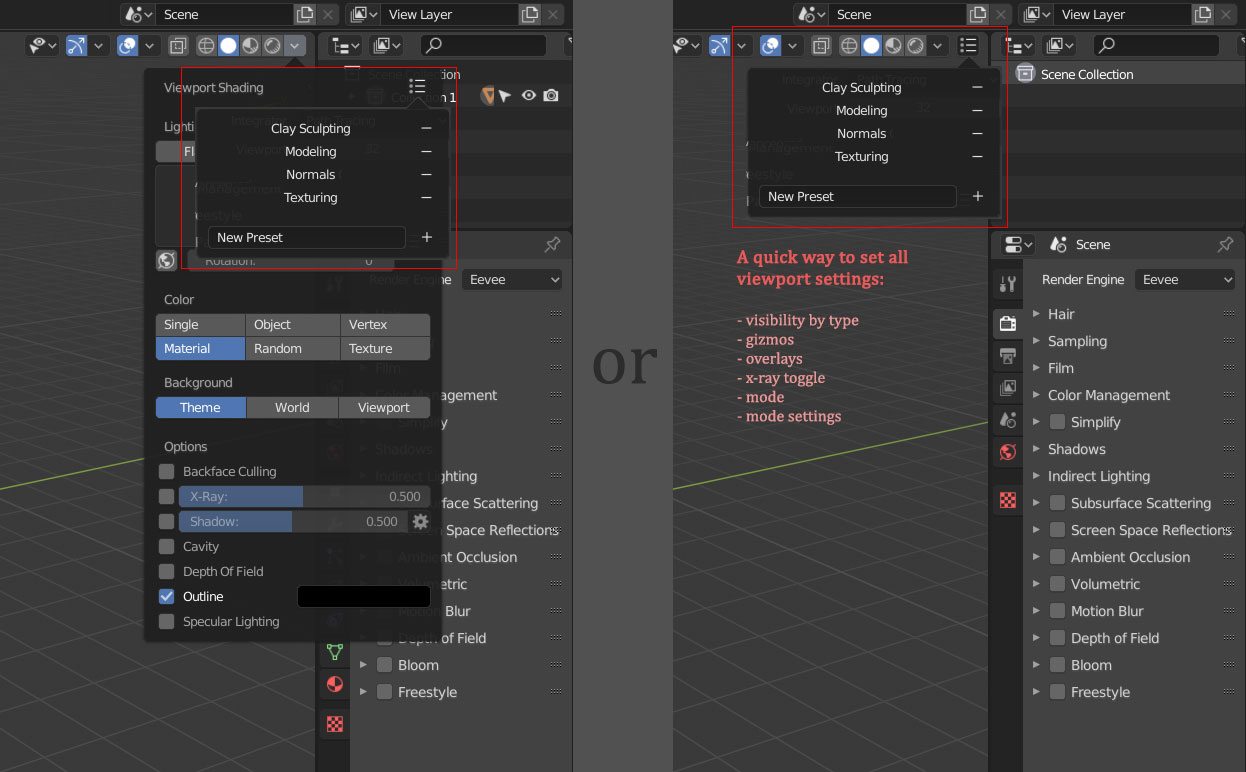Image resolution: width=1246 pixels, height=772 pixels.
Task: Click Scene Collection icon in the right outliner
Action: tap(1025, 73)
